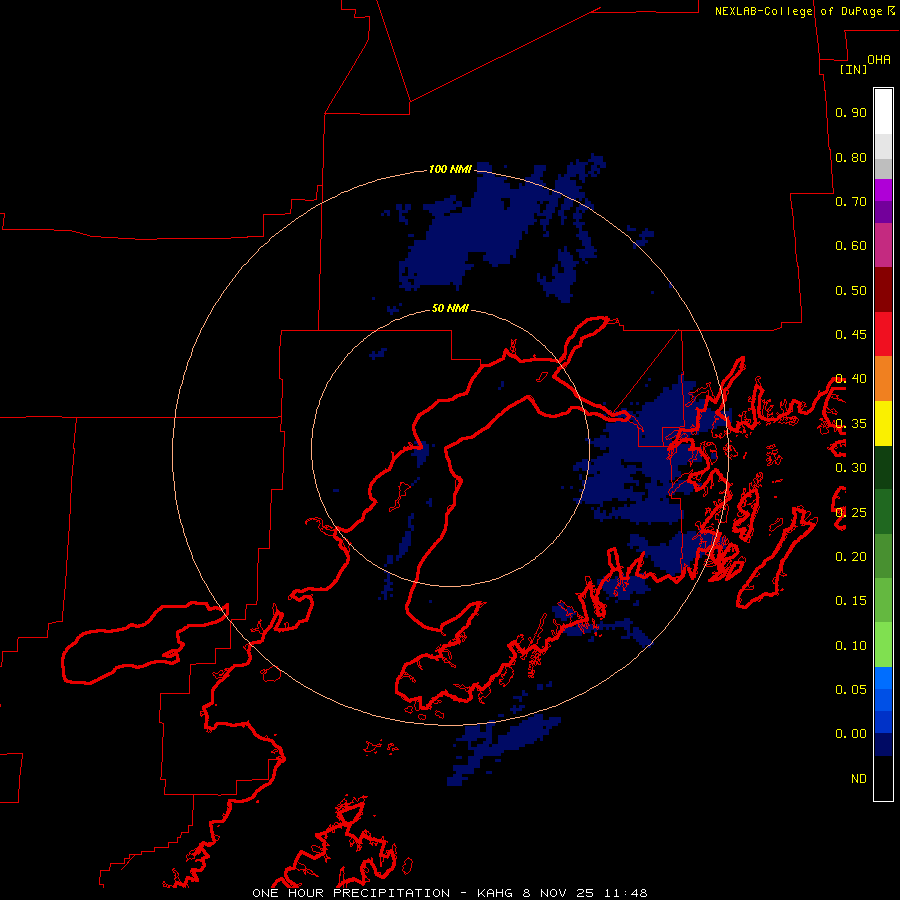Image resolution: width=900 pixels, height=900 pixels.
Task: Pick the orange legend swatch
Action: click(x=883, y=379)
